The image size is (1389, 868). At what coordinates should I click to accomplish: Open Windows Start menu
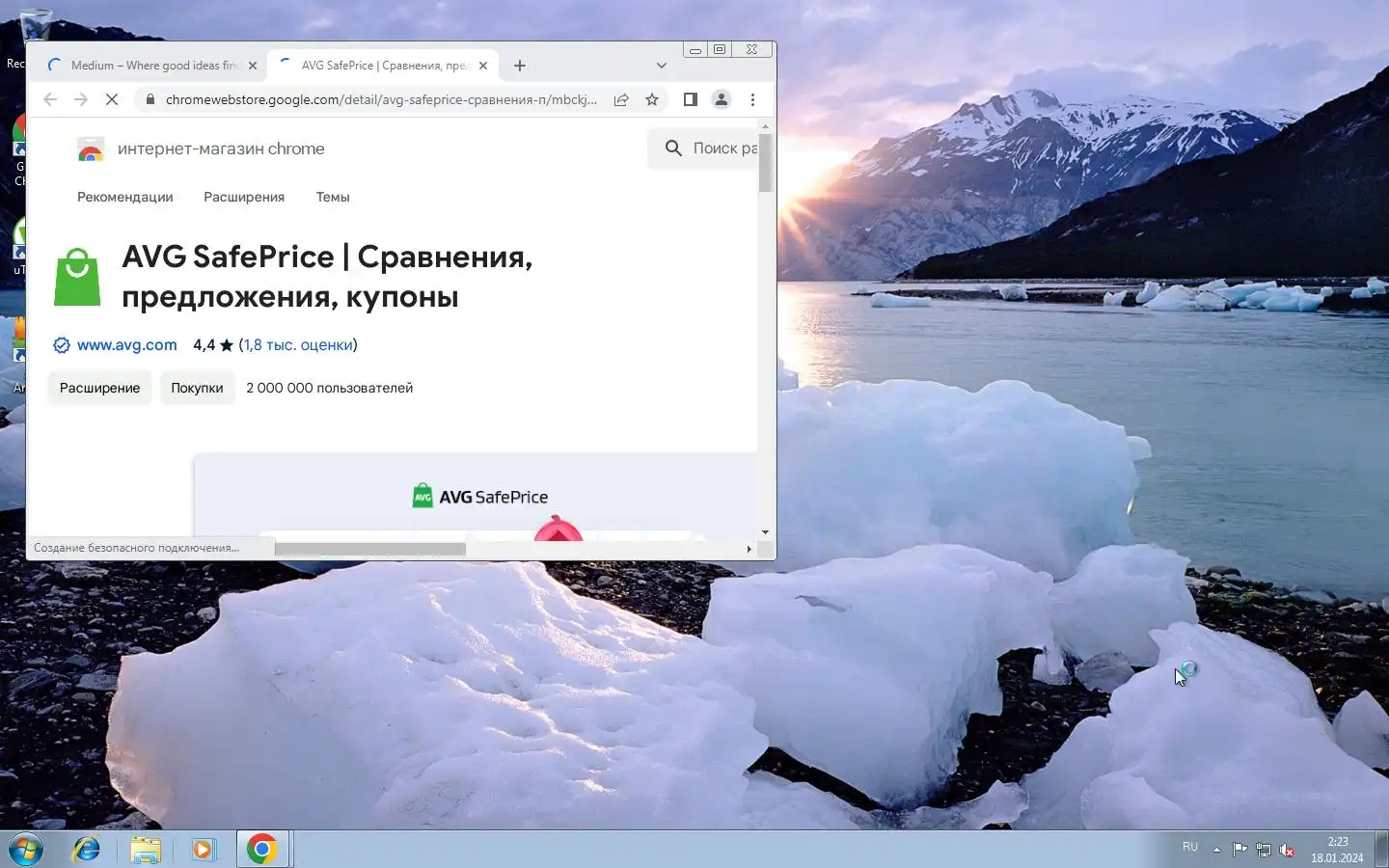[26, 850]
